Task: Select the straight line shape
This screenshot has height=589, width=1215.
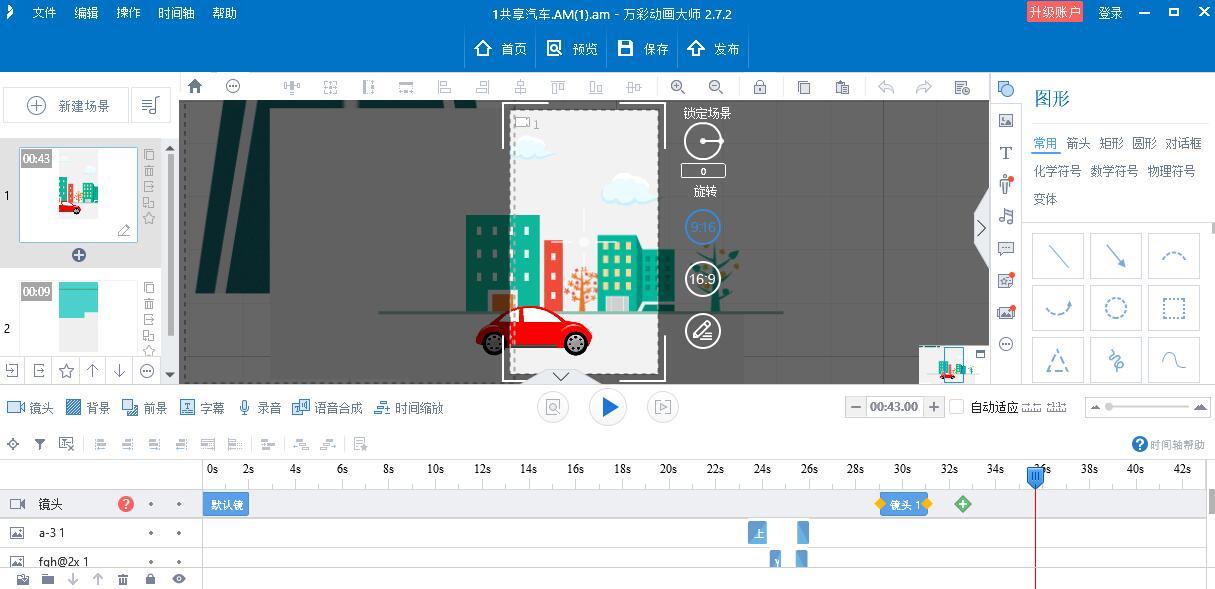Action: [x=1058, y=256]
